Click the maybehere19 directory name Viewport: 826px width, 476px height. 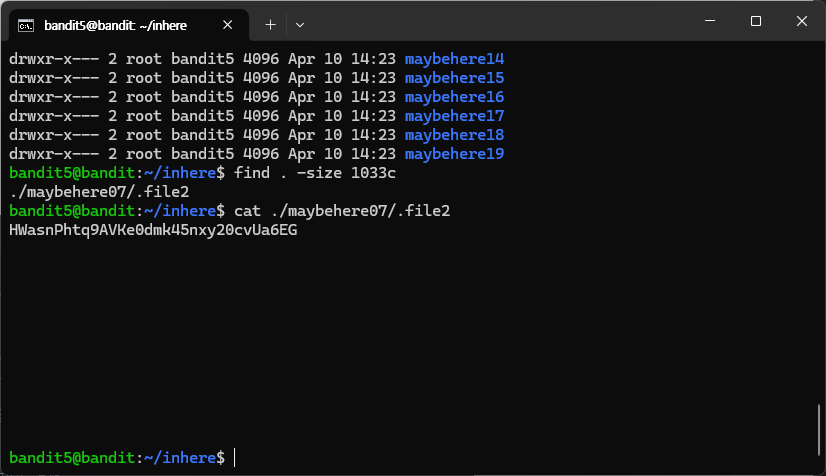tap(454, 154)
